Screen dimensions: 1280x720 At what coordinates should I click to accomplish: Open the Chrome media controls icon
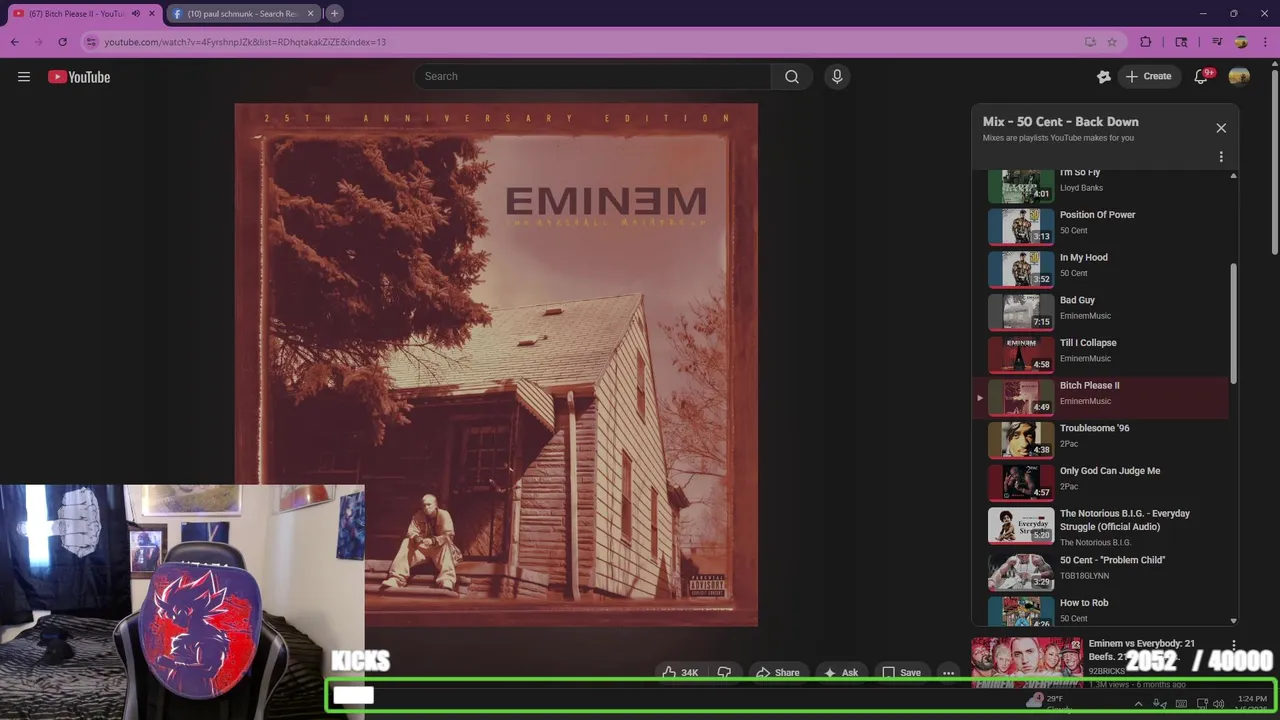coord(1217,42)
